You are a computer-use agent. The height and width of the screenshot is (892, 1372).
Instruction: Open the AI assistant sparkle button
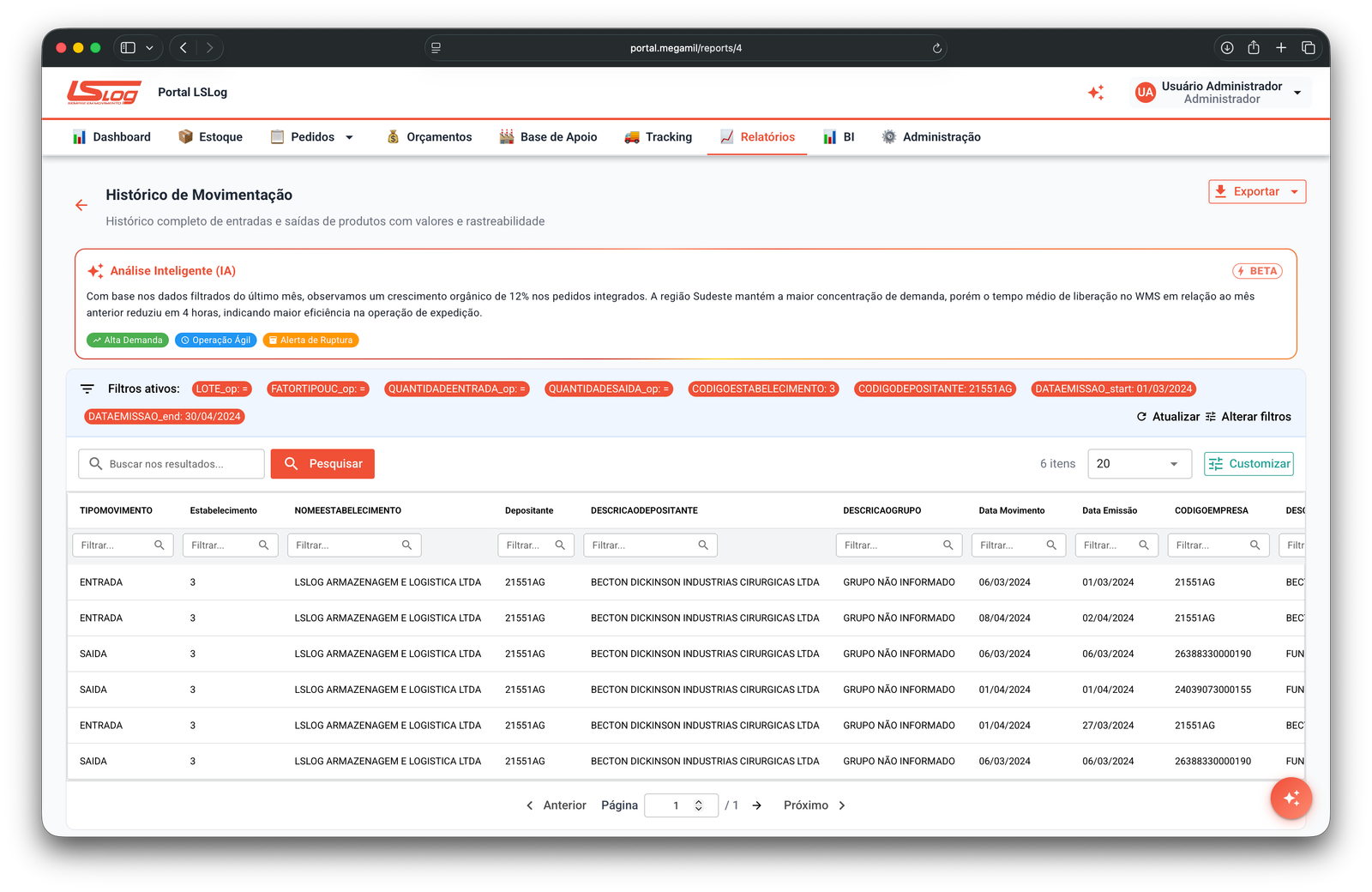tap(1291, 798)
